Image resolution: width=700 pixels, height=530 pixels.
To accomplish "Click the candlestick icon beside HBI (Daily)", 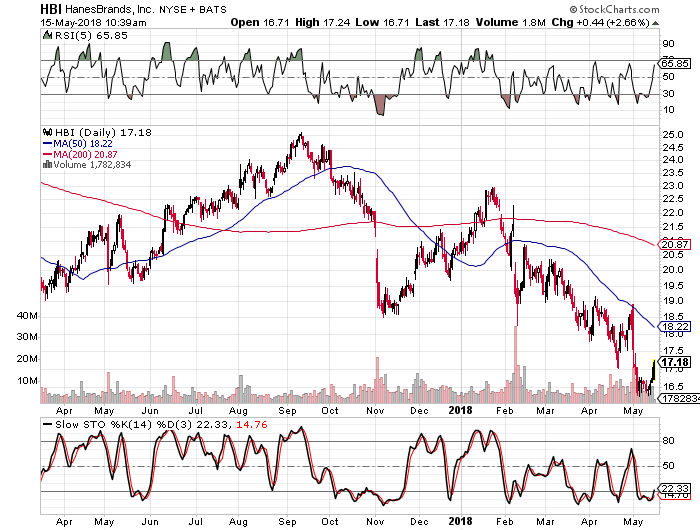I will click(x=47, y=132).
